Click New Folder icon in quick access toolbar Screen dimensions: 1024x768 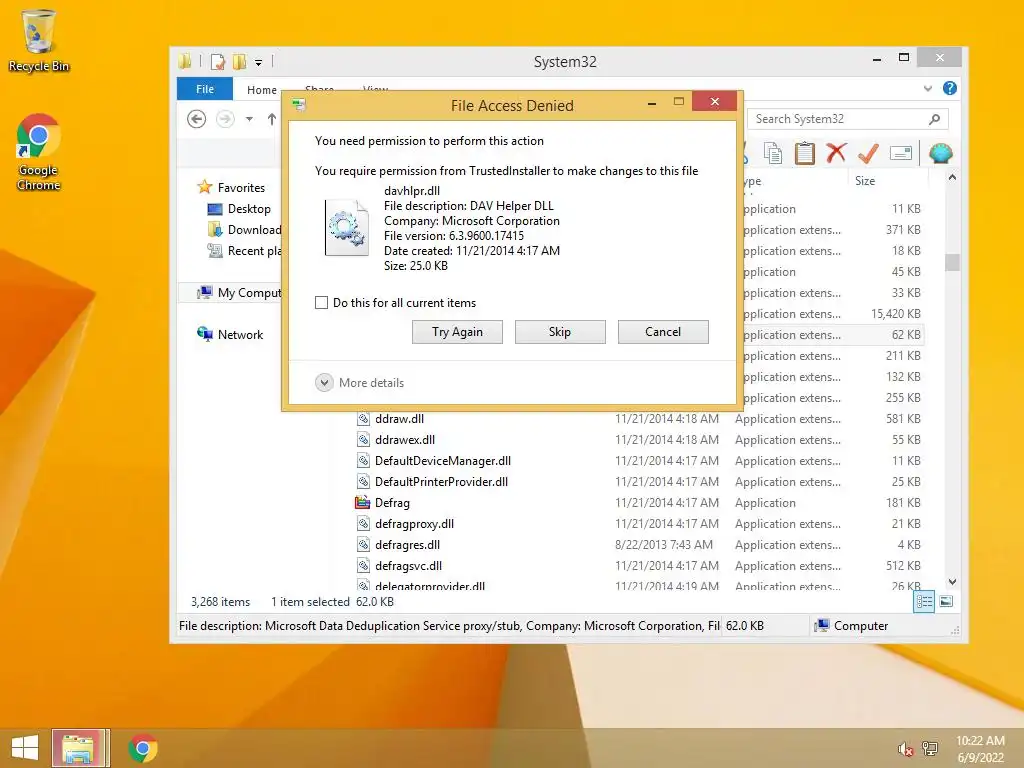(x=240, y=62)
